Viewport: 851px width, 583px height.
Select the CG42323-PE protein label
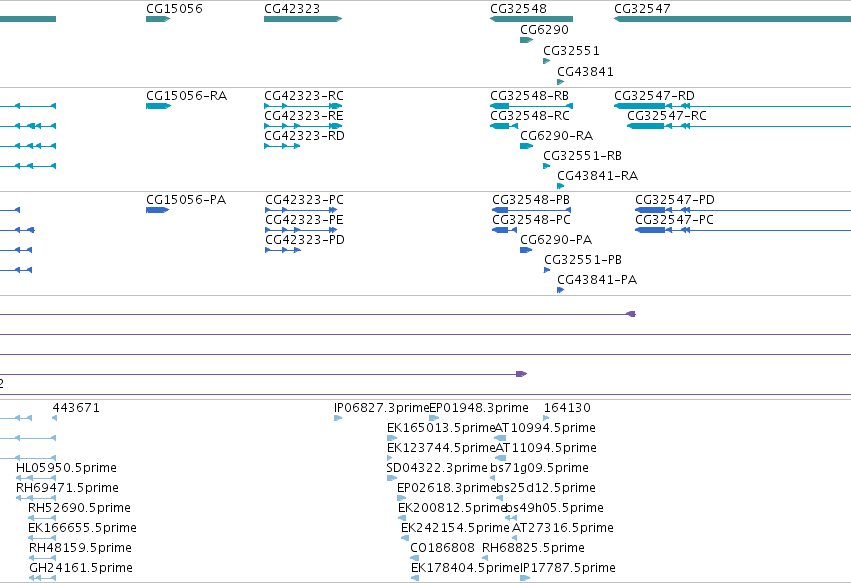coord(304,220)
